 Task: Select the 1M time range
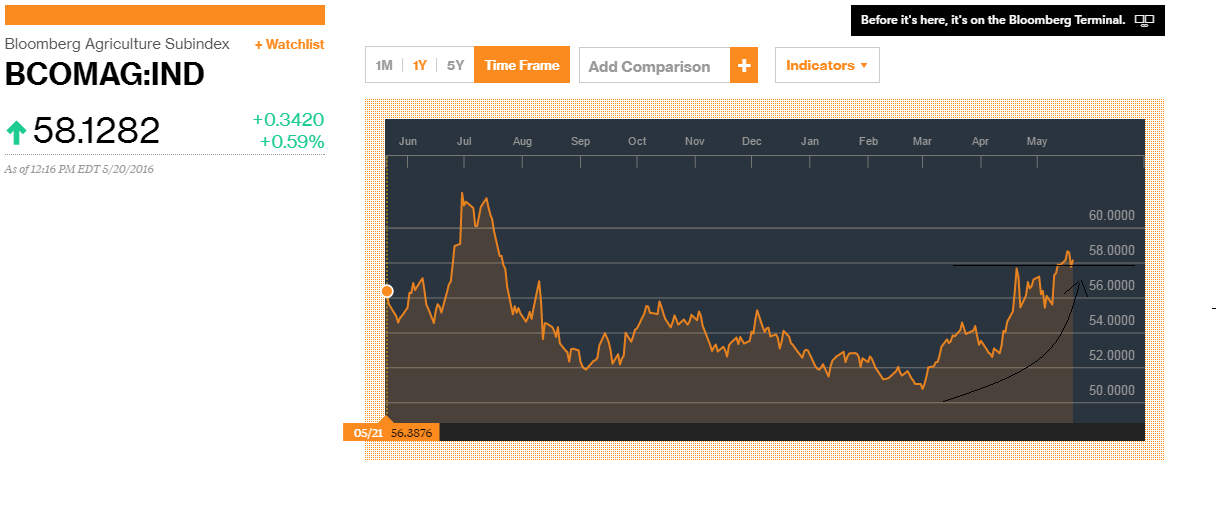pos(384,65)
